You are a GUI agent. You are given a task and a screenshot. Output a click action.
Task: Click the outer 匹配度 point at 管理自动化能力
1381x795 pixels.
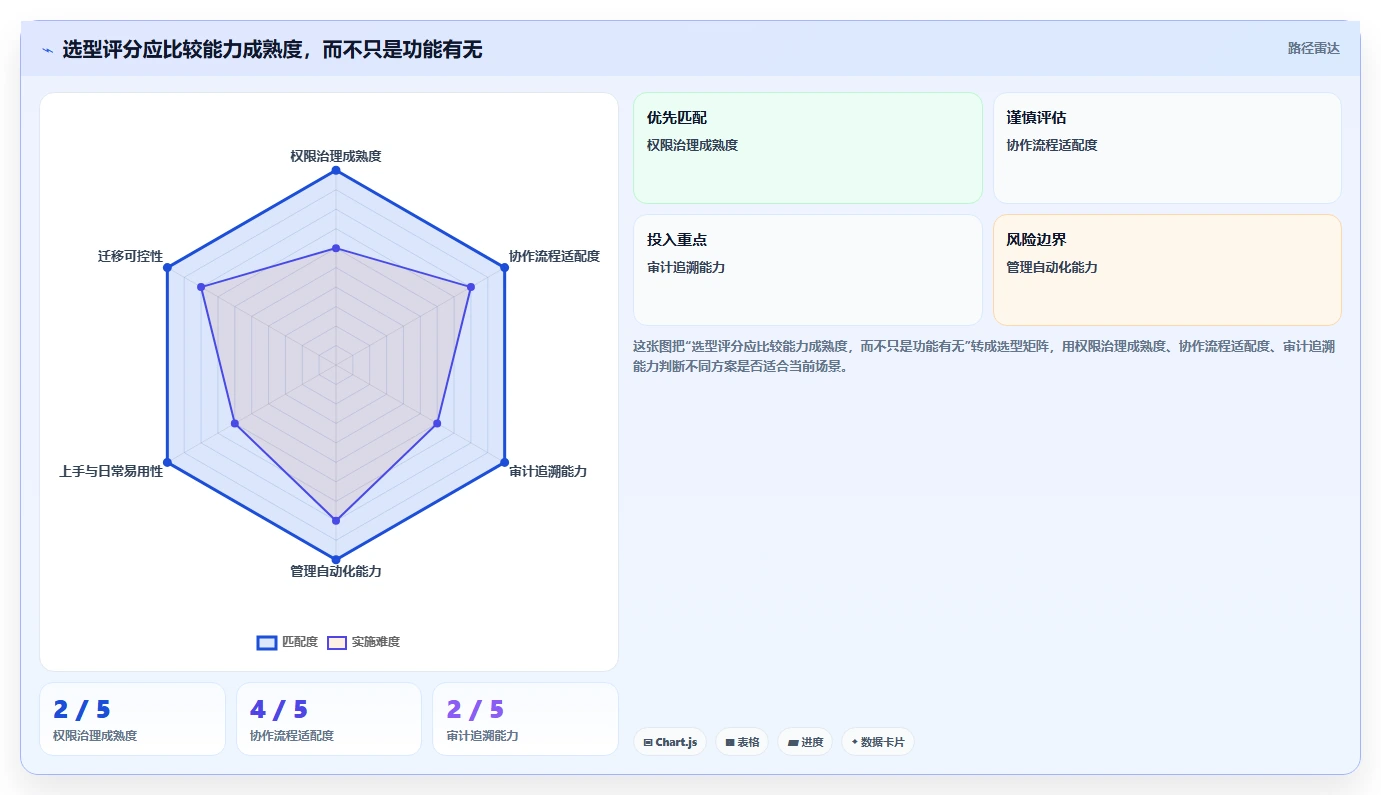click(336, 559)
